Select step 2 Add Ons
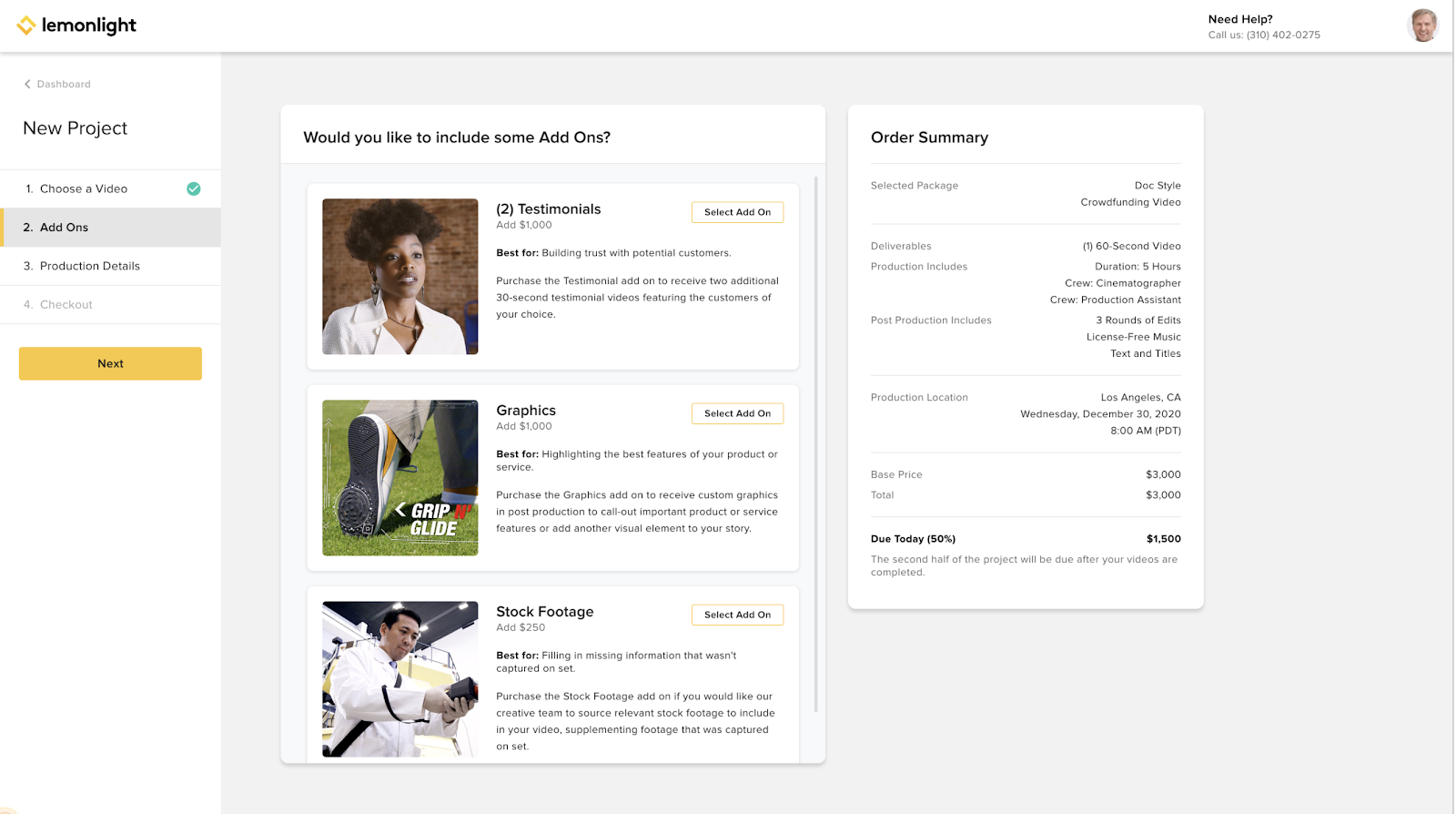 pos(110,228)
